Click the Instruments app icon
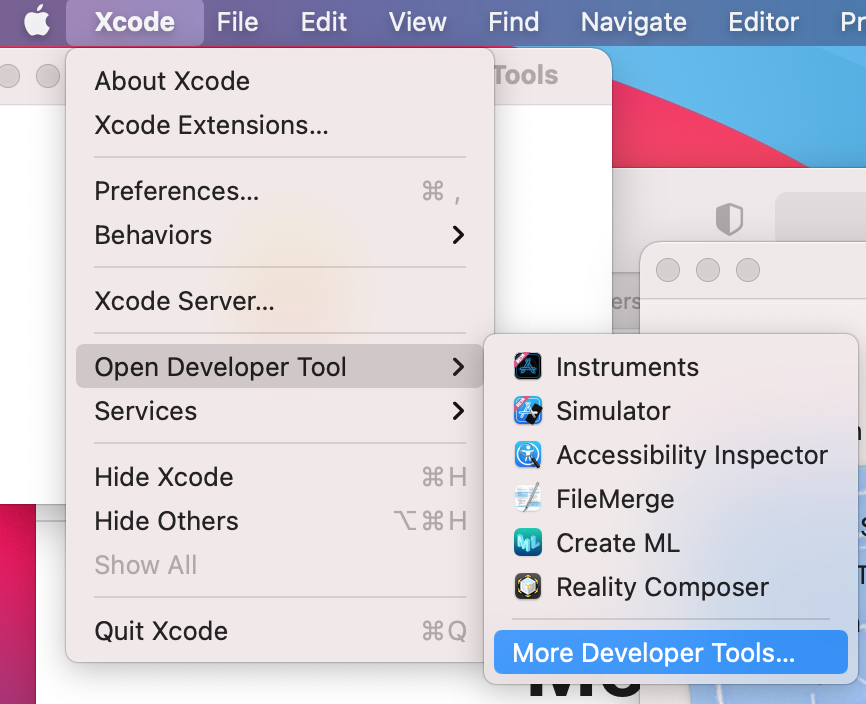 528,367
